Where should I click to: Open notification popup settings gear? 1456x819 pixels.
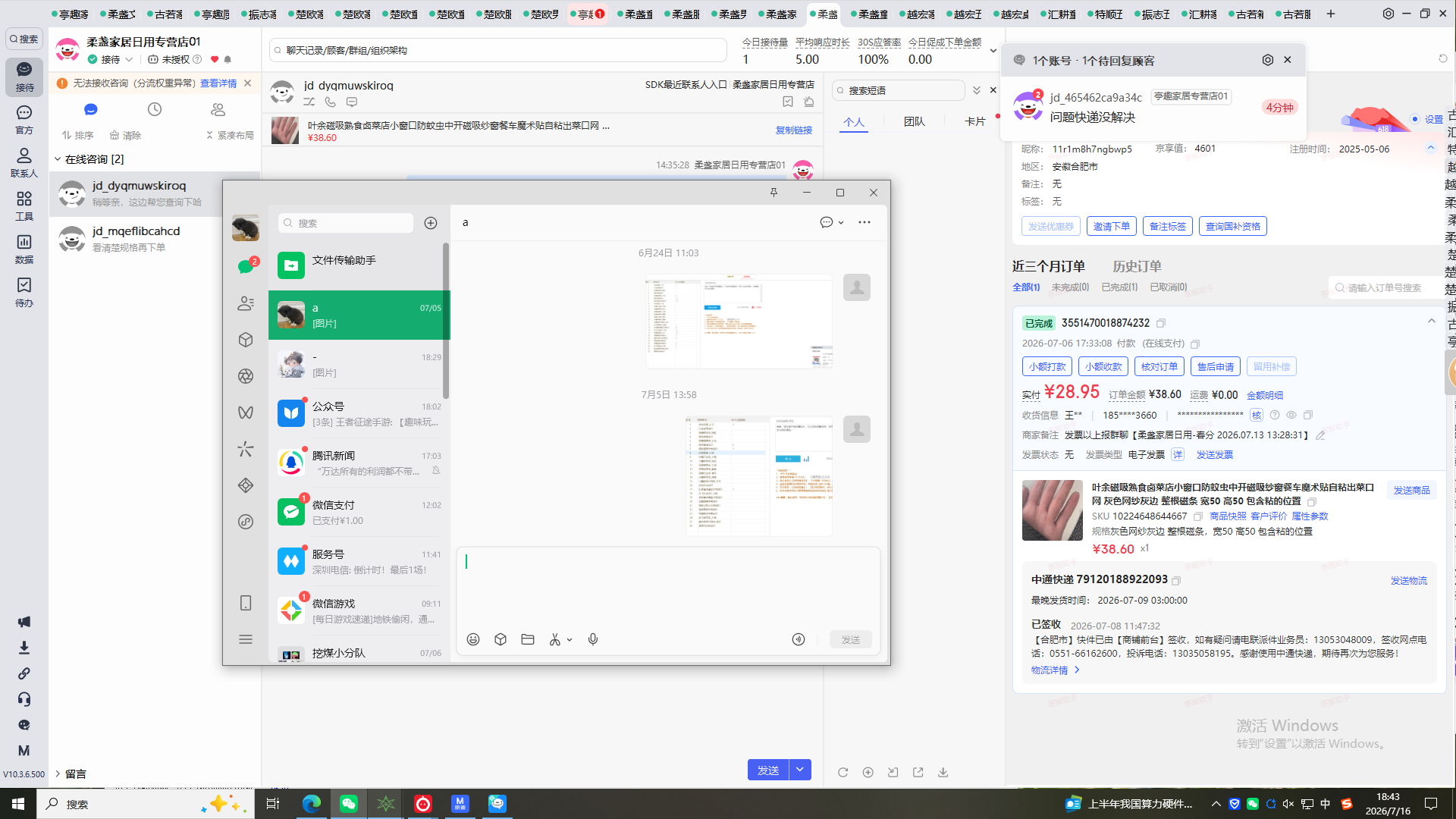(1267, 60)
